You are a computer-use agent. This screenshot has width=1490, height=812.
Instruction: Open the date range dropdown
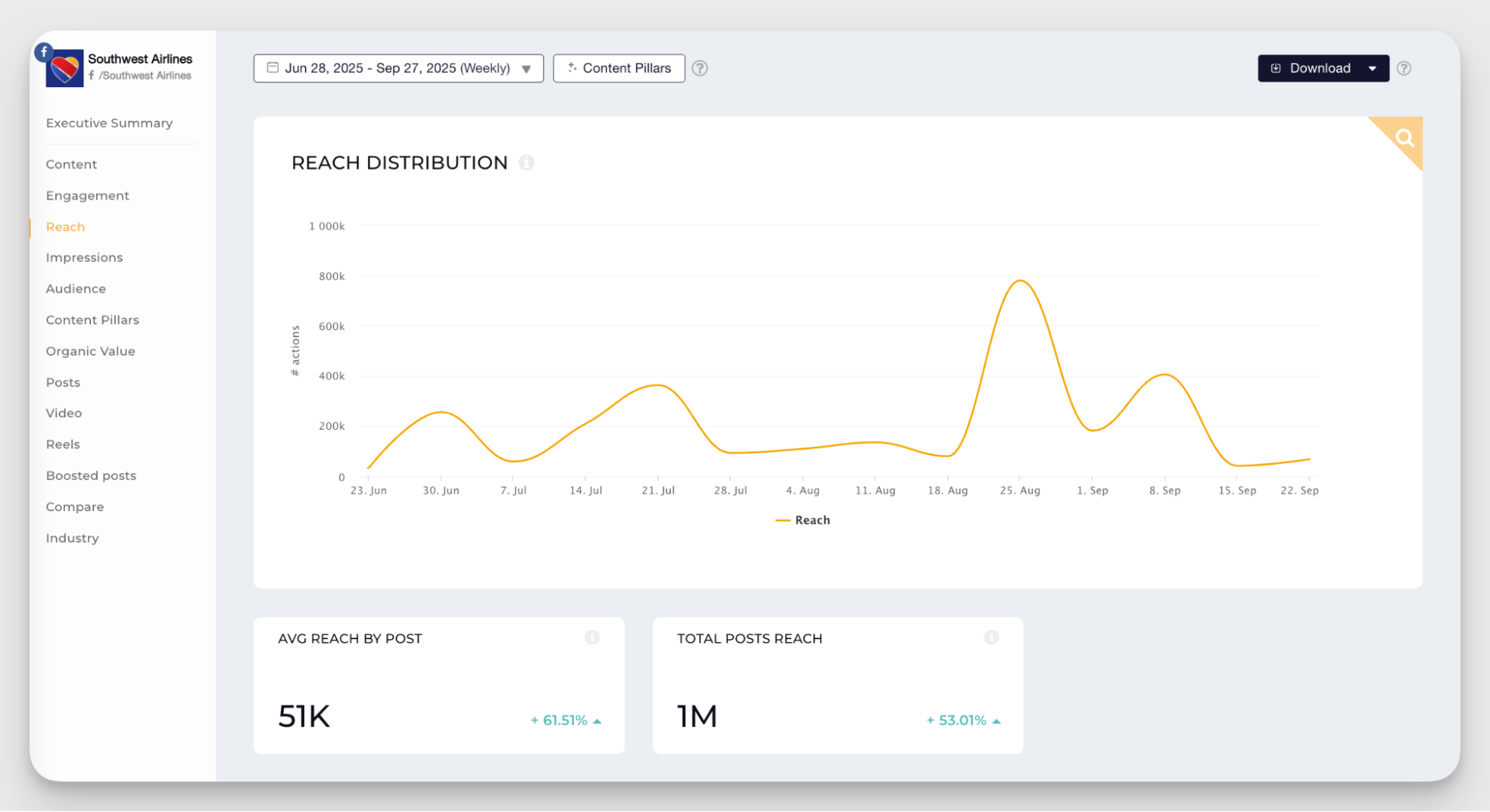point(398,69)
